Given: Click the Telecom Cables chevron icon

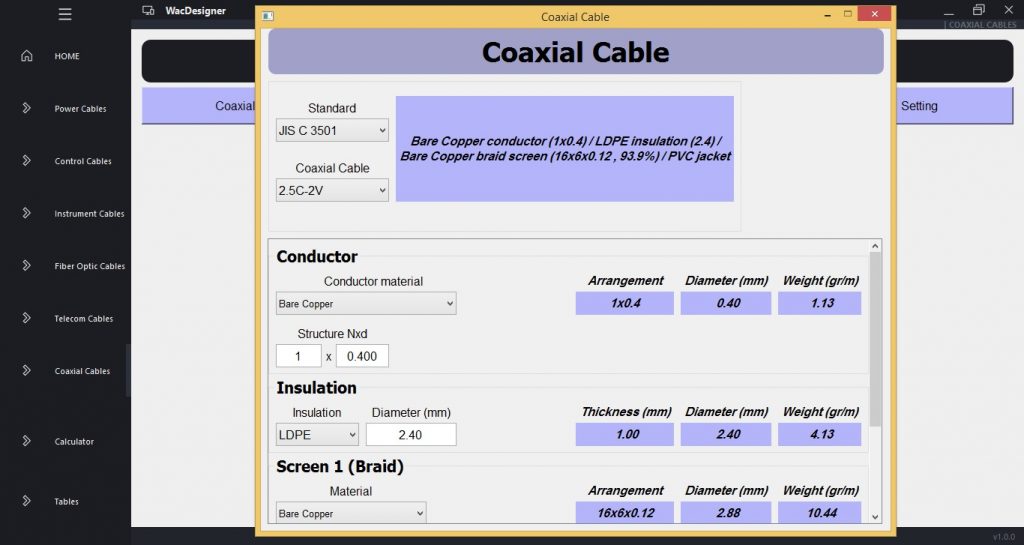Looking at the screenshot, I should [27, 318].
